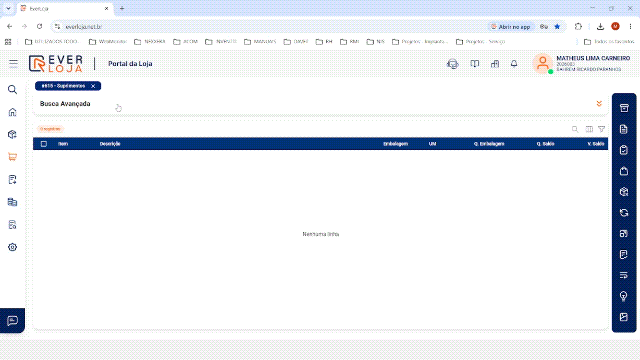Go to the home icon in left sidebar

pos(12,112)
